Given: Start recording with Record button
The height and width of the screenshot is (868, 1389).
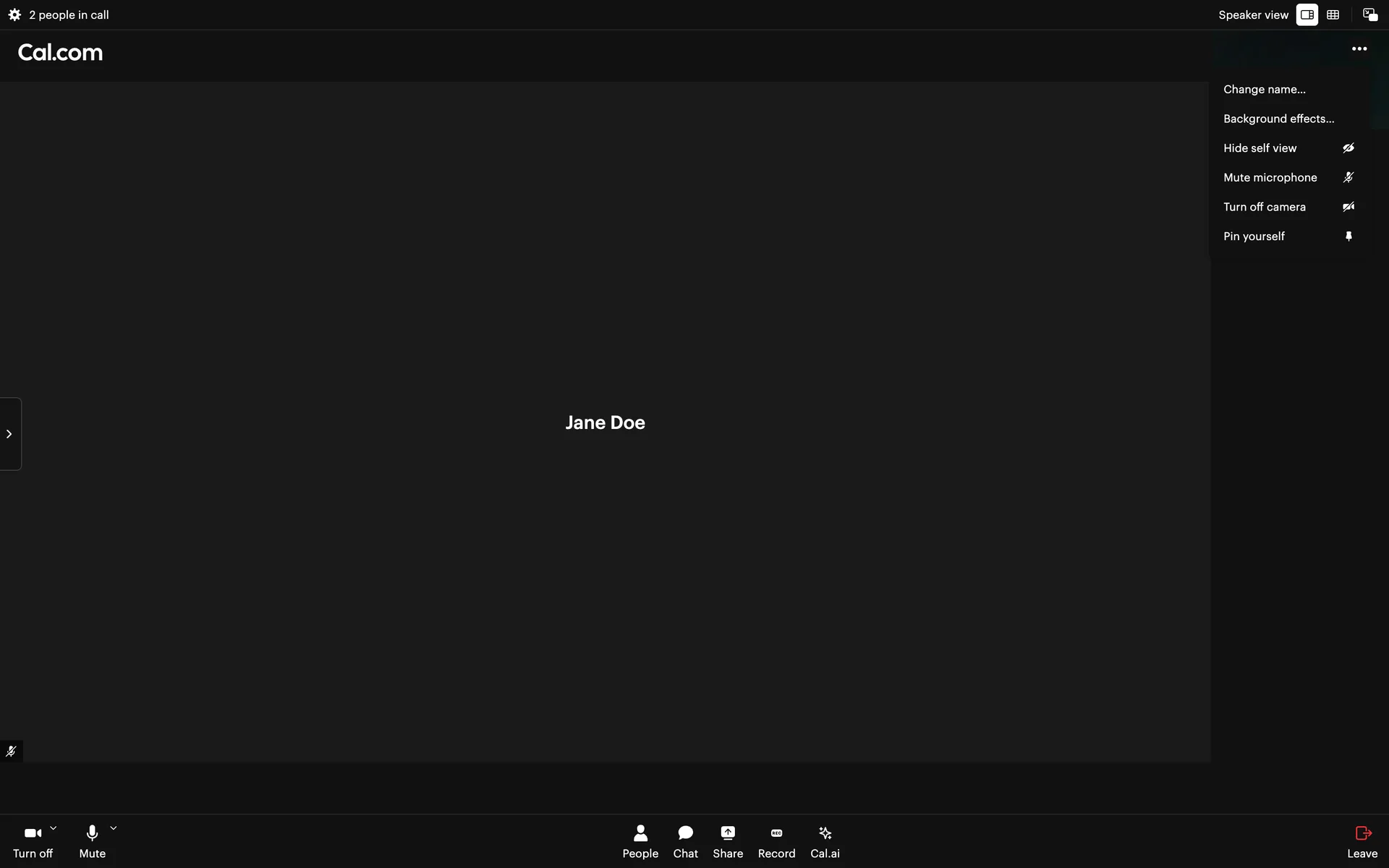Looking at the screenshot, I should pyautogui.click(x=776, y=842).
